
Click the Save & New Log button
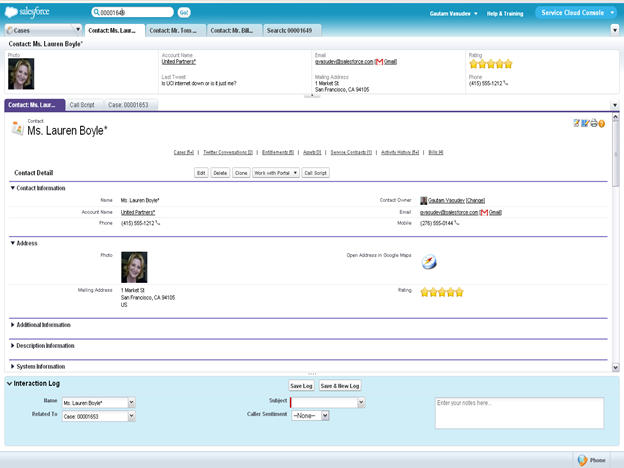click(340, 385)
